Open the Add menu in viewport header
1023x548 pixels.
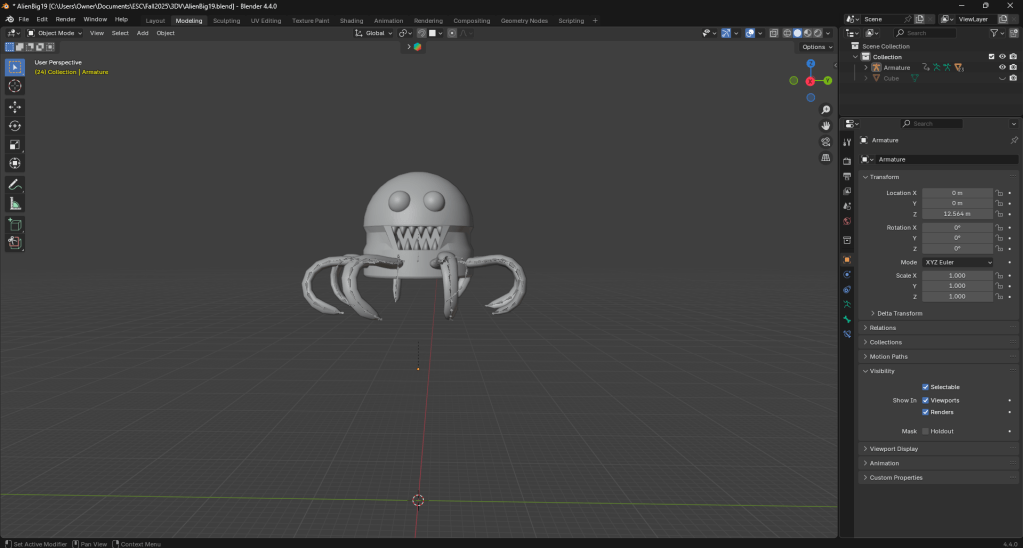[142, 33]
